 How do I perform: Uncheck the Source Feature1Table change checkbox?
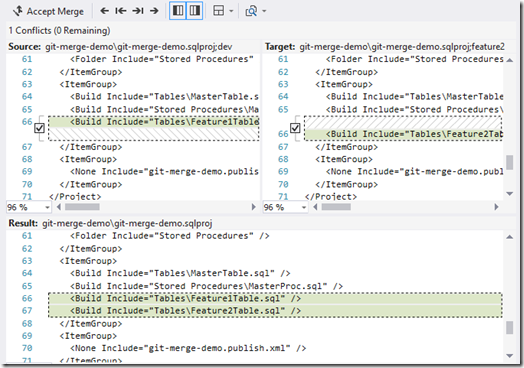[x=39, y=128]
